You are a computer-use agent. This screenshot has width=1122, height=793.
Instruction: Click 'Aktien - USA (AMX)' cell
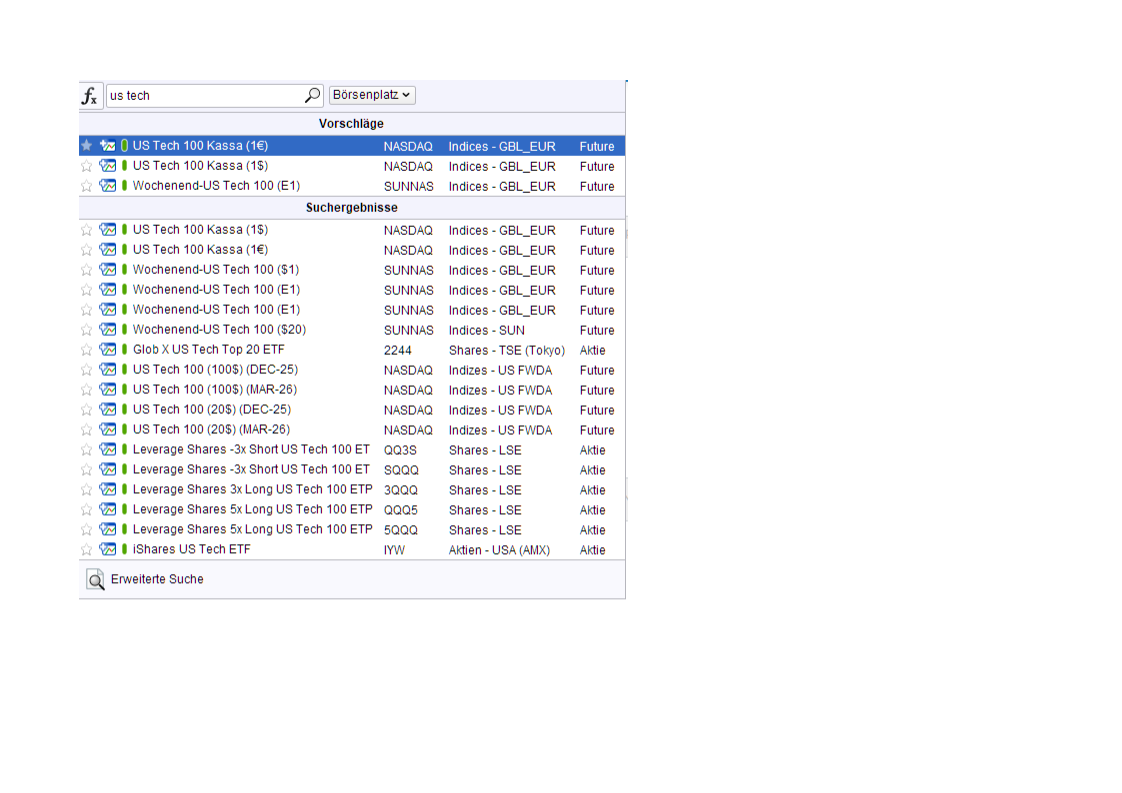click(x=499, y=550)
